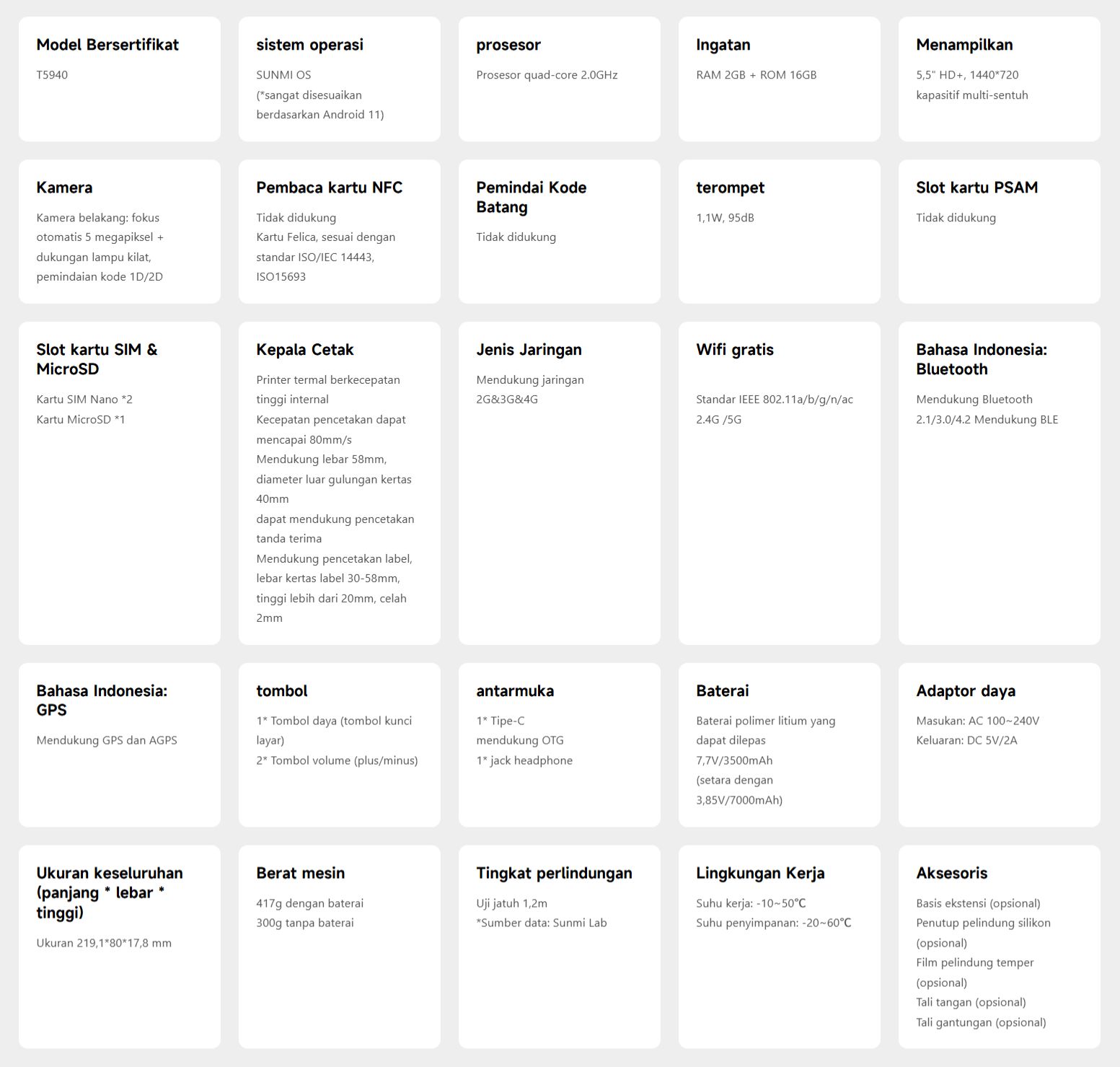Select the Masukan: AC 100~240V text
The width and height of the screenshot is (1120, 1067).
point(977,721)
